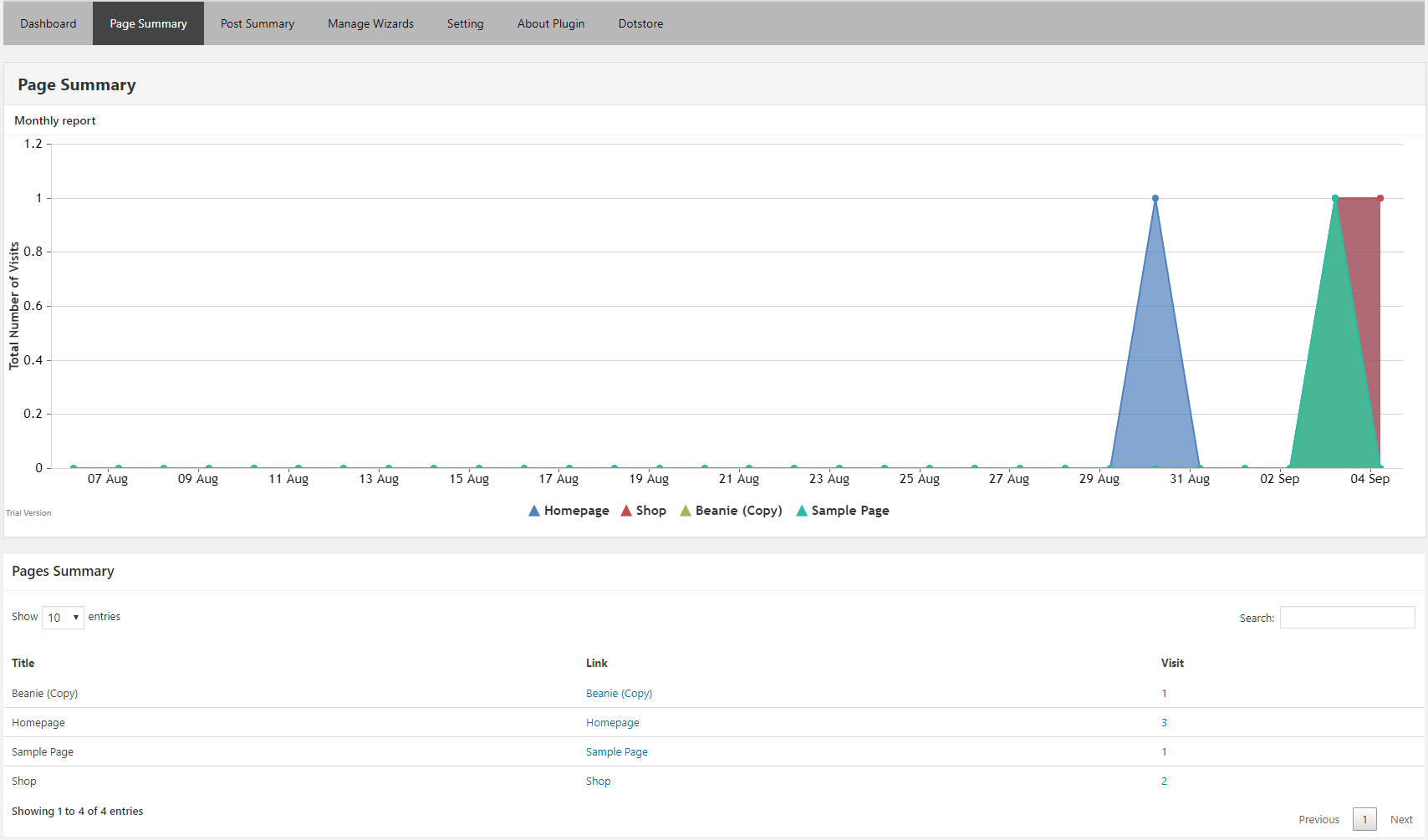1428x840 pixels.
Task: Switch to the Dashboard tab
Action: pos(48,23)
